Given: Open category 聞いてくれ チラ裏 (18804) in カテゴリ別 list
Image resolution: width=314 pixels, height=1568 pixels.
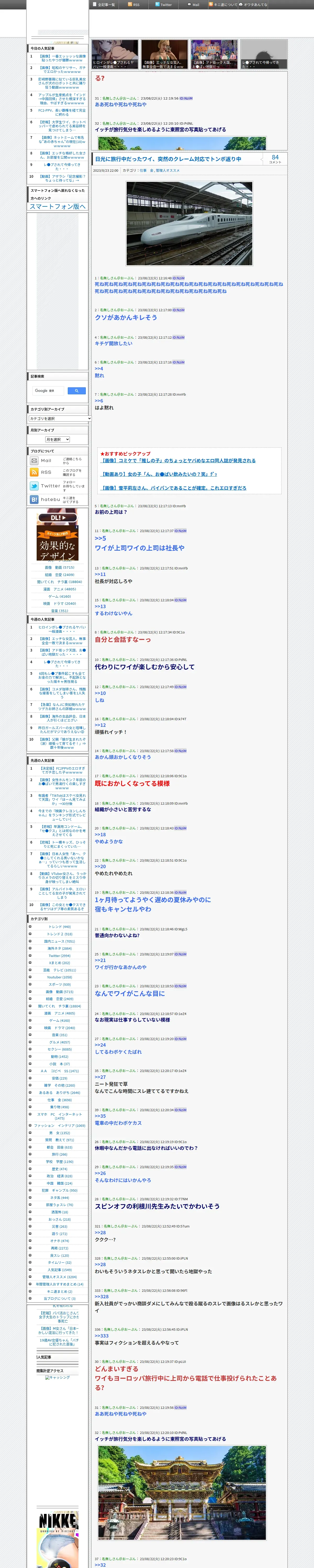Looking at the screenshot, I should (x=59, y=1006).
